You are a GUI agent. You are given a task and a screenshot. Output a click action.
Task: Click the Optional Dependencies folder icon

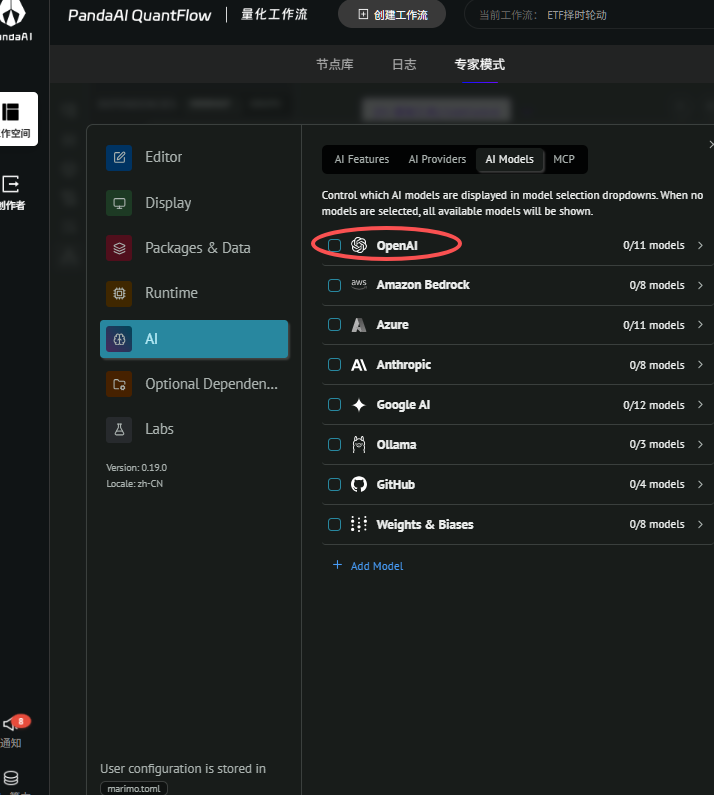tap(119, 384)
